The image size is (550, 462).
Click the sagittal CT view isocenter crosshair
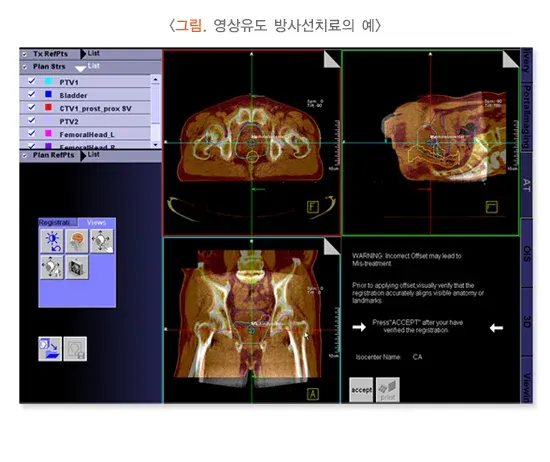pos(430,143)
